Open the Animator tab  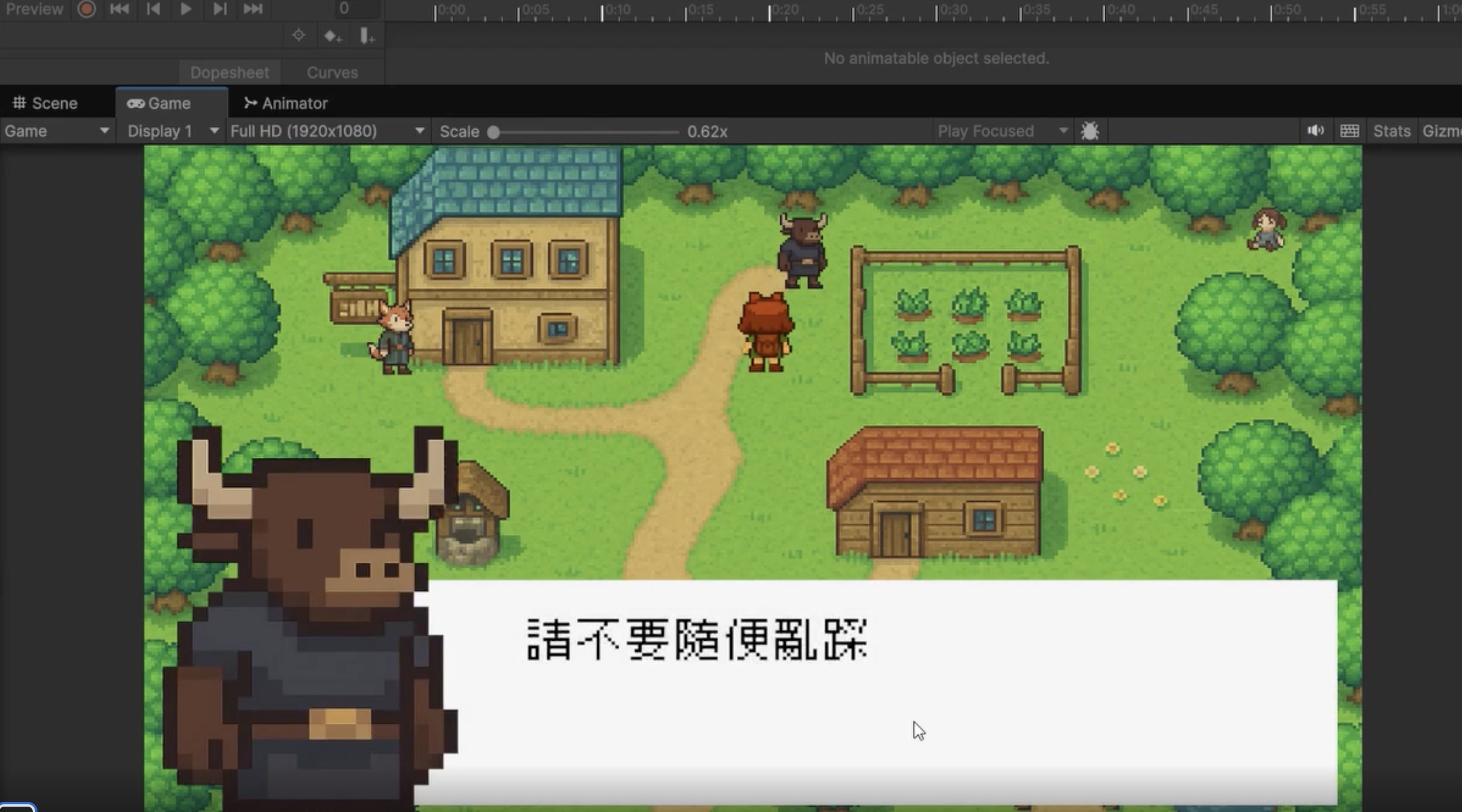click(x=286, y=103)
